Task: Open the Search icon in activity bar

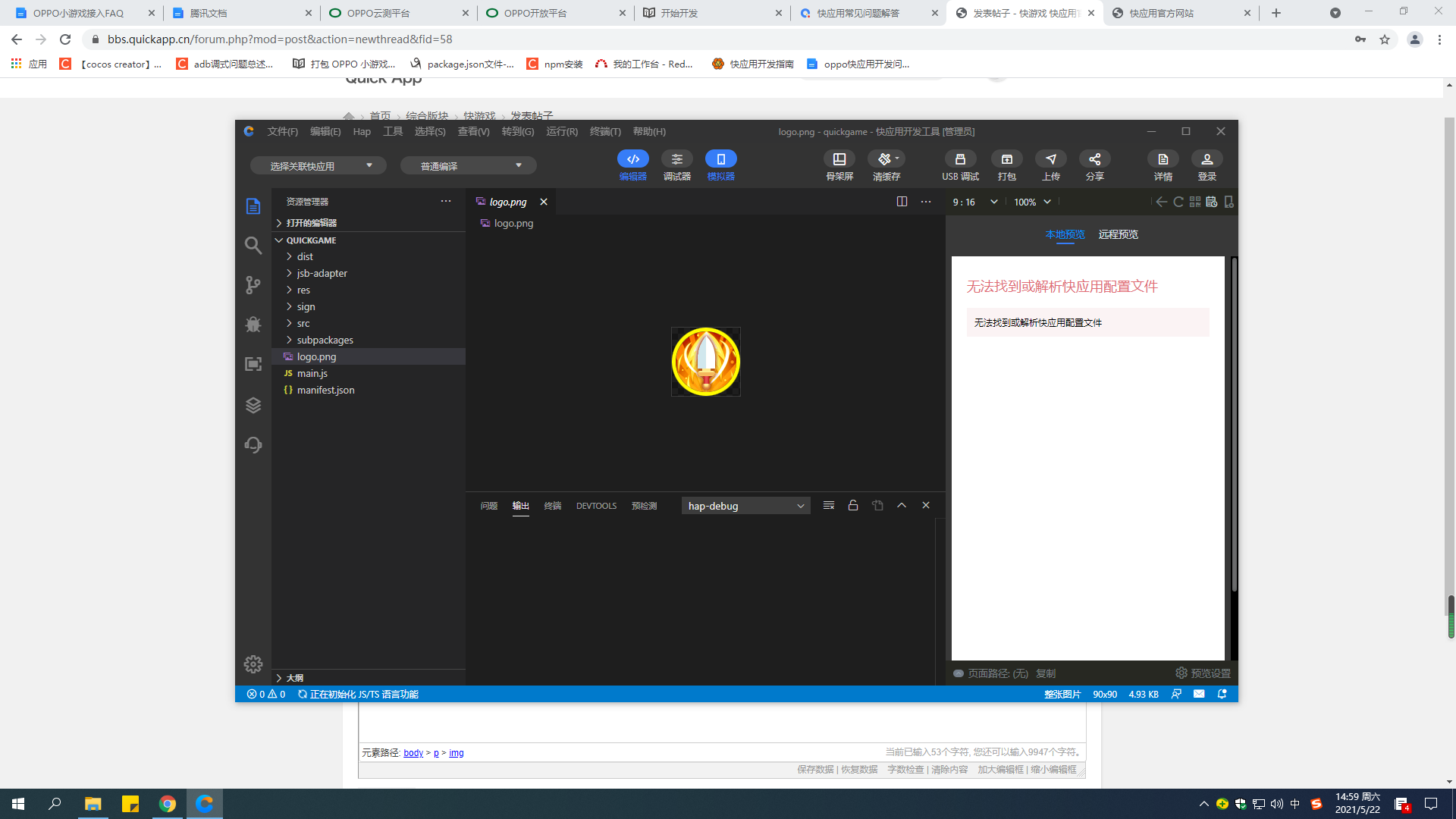Action: [253, 245]
